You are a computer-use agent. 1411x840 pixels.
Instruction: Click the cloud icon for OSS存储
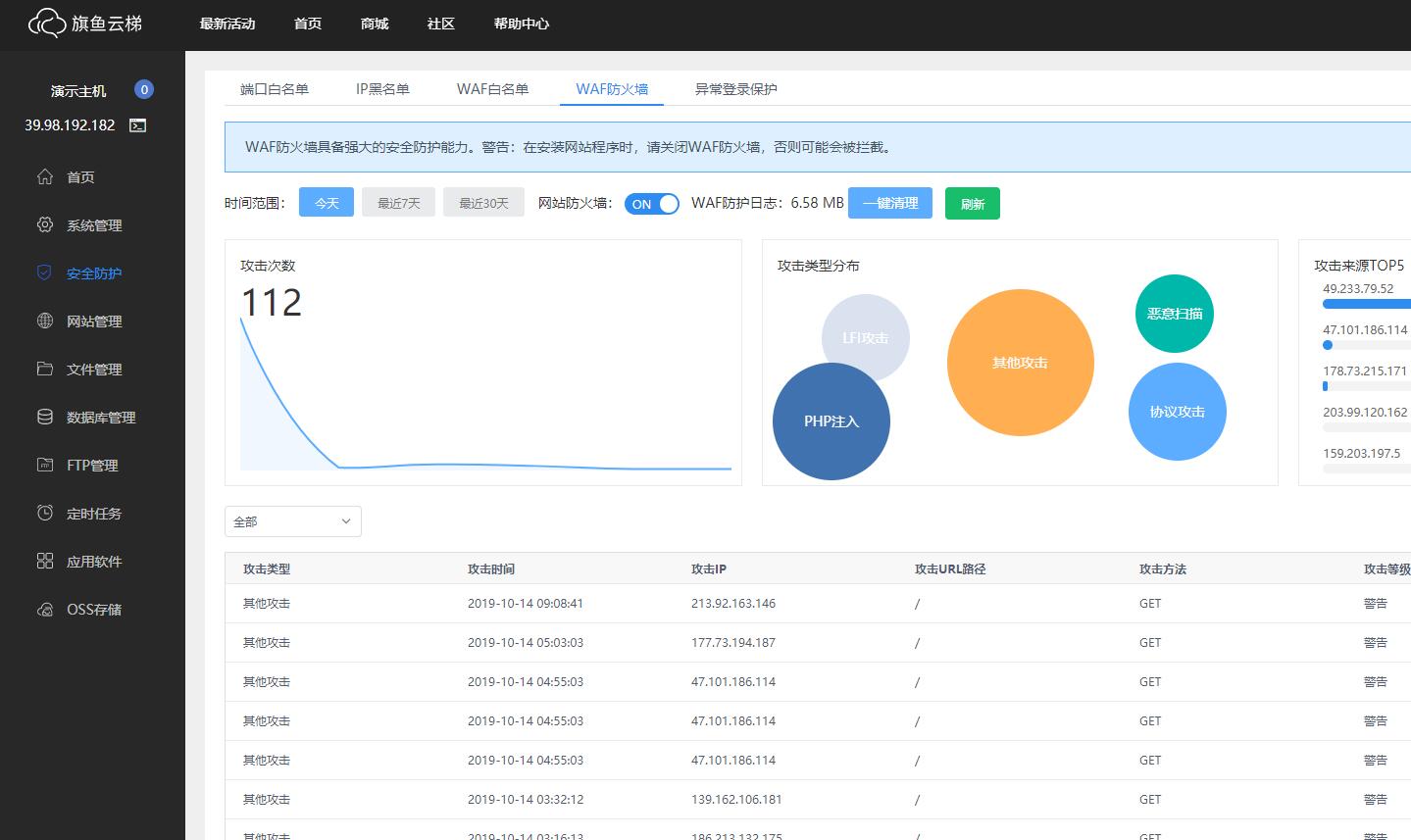pyautogui.click(x=45, y=609)
